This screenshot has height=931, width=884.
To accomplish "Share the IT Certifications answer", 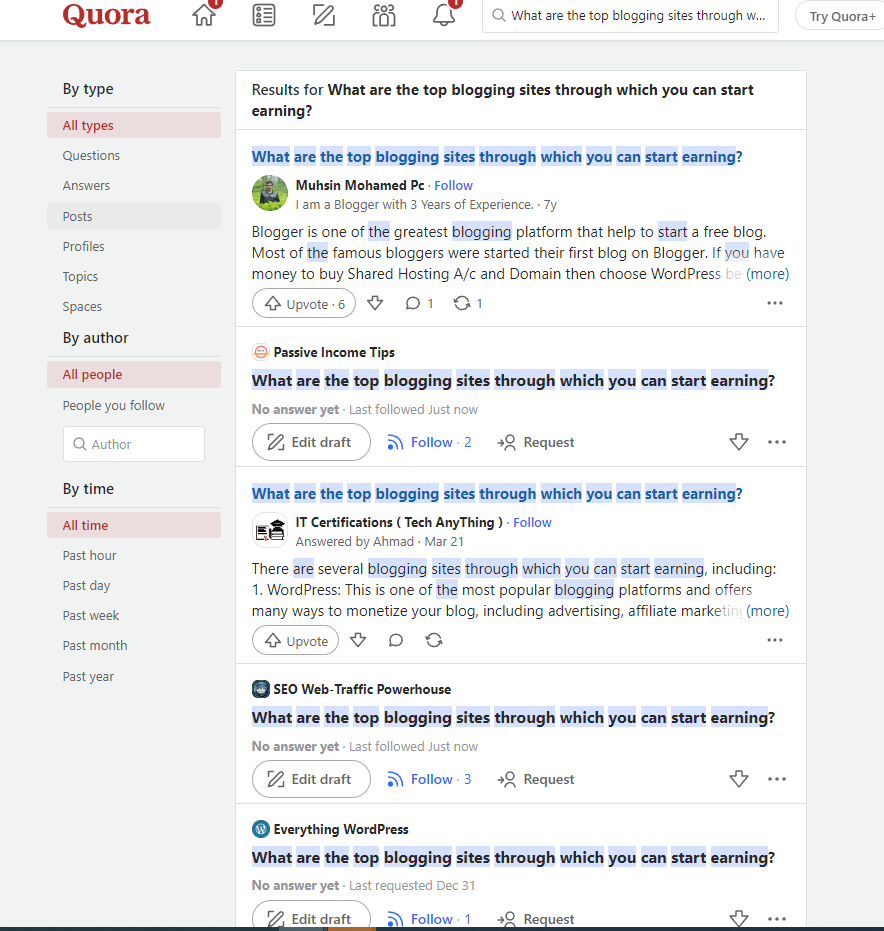I will click(x=434, y=640).
